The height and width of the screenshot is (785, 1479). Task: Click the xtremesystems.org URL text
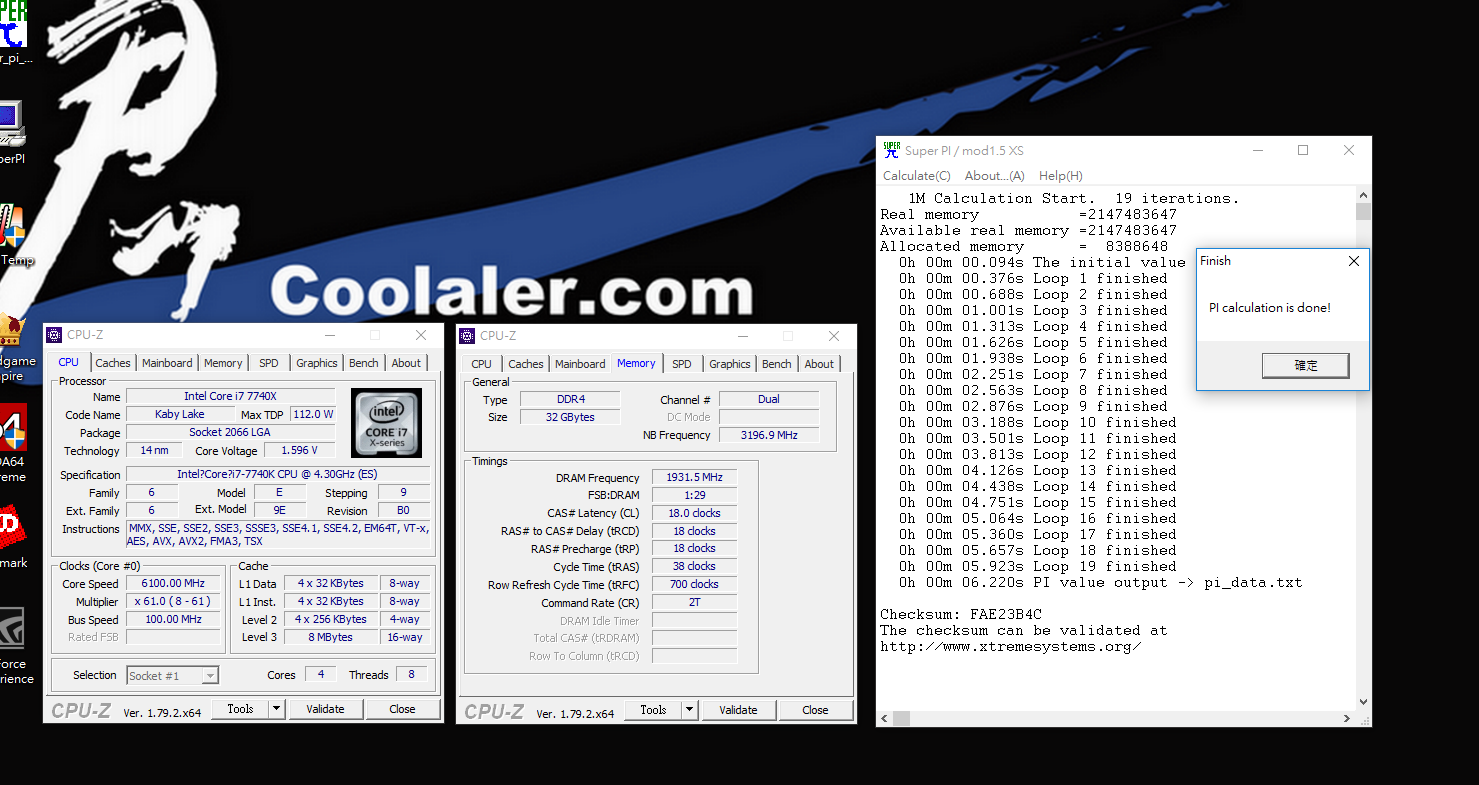tap(1011, 646)
